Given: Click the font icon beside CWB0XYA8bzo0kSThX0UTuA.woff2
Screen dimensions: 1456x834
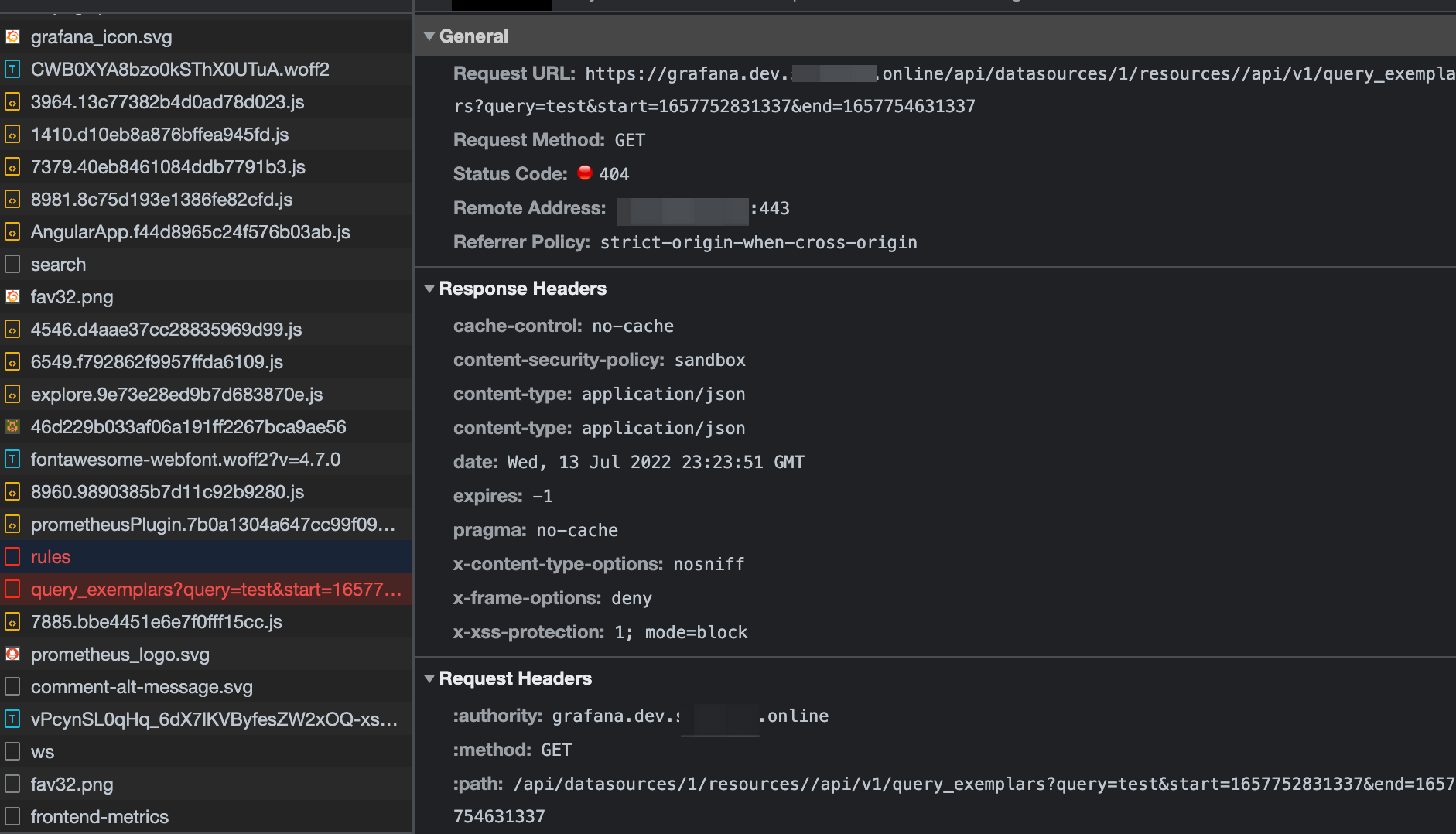Looking at the screenshot, I should 12,69.
